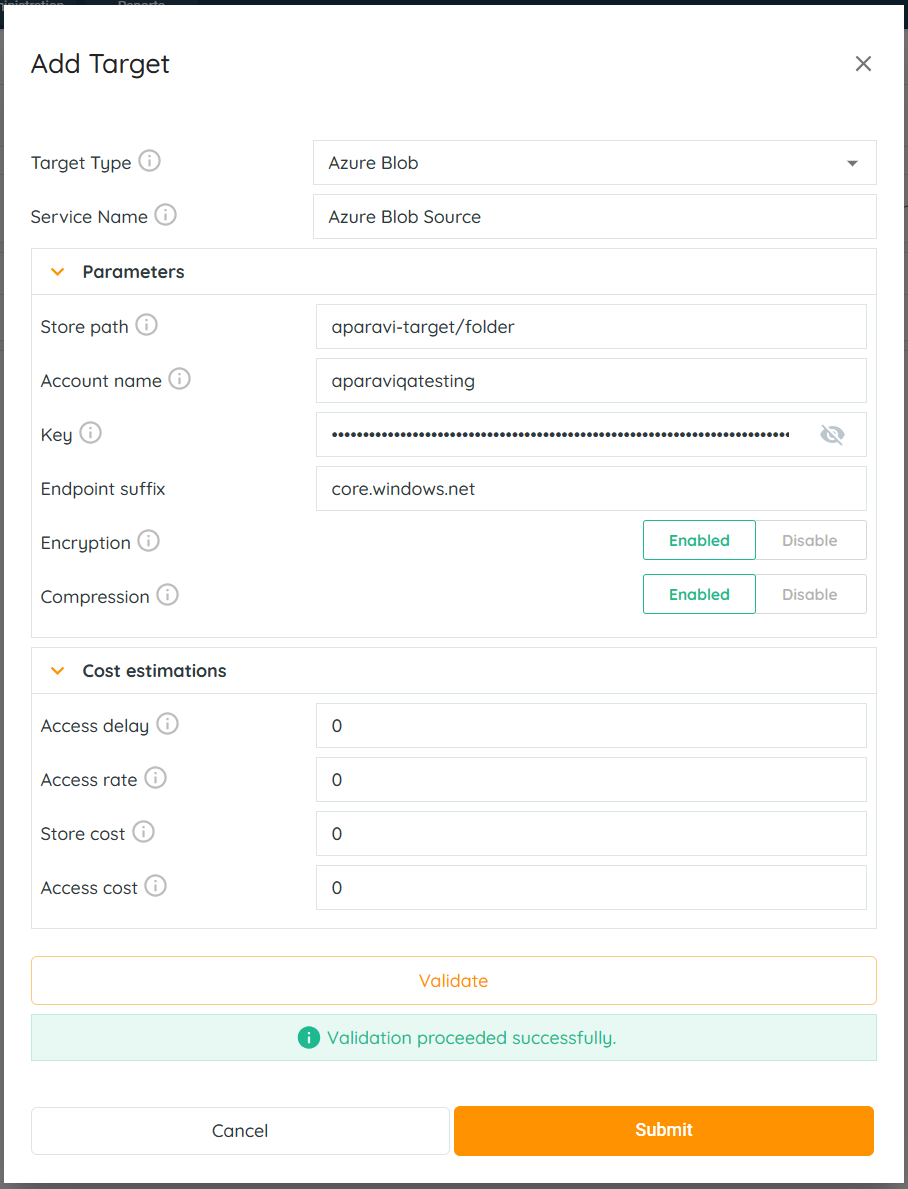Disable encryption for the target

[810, 540]
